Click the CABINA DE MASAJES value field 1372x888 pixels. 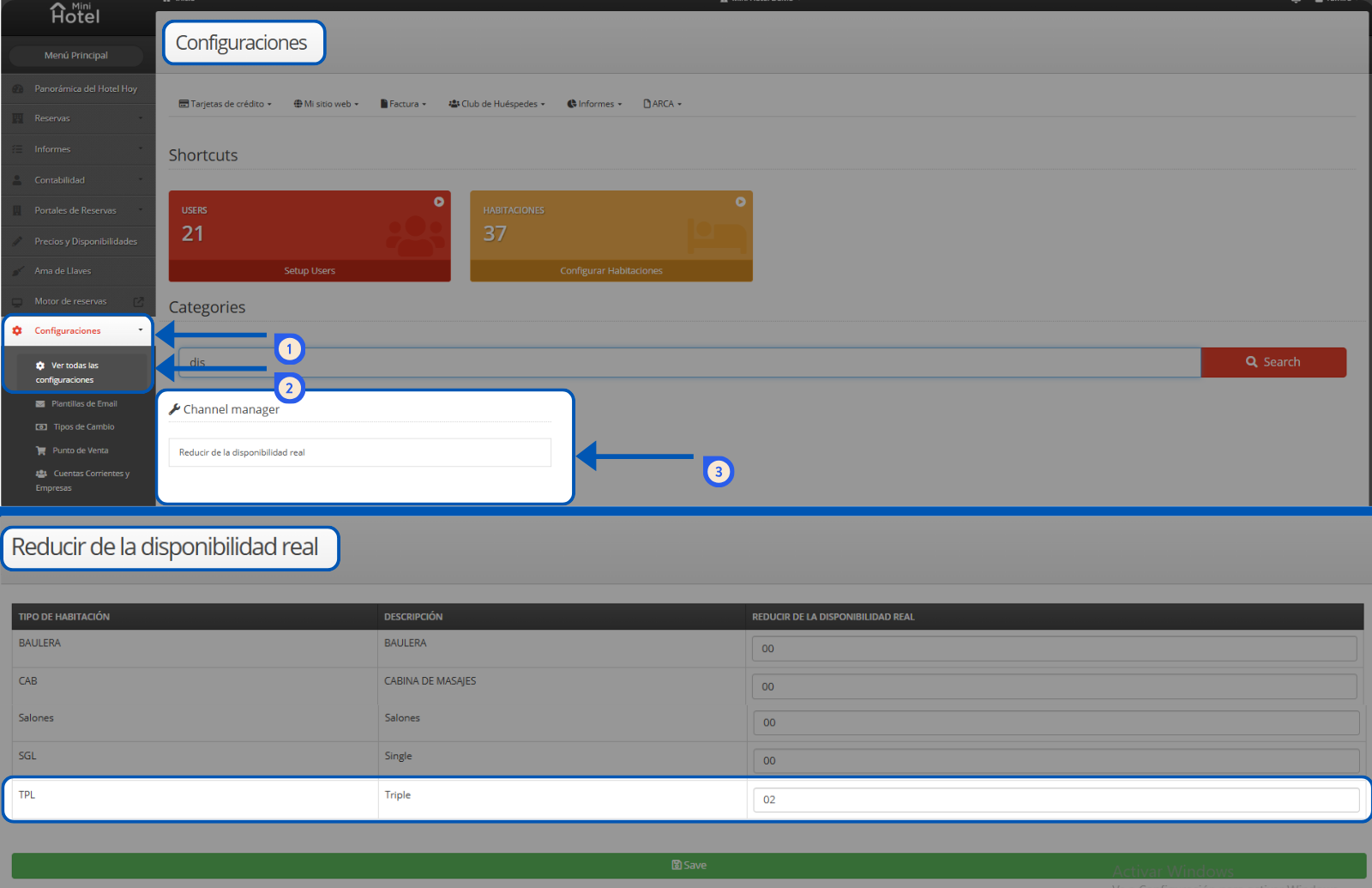click(1055, 686)
